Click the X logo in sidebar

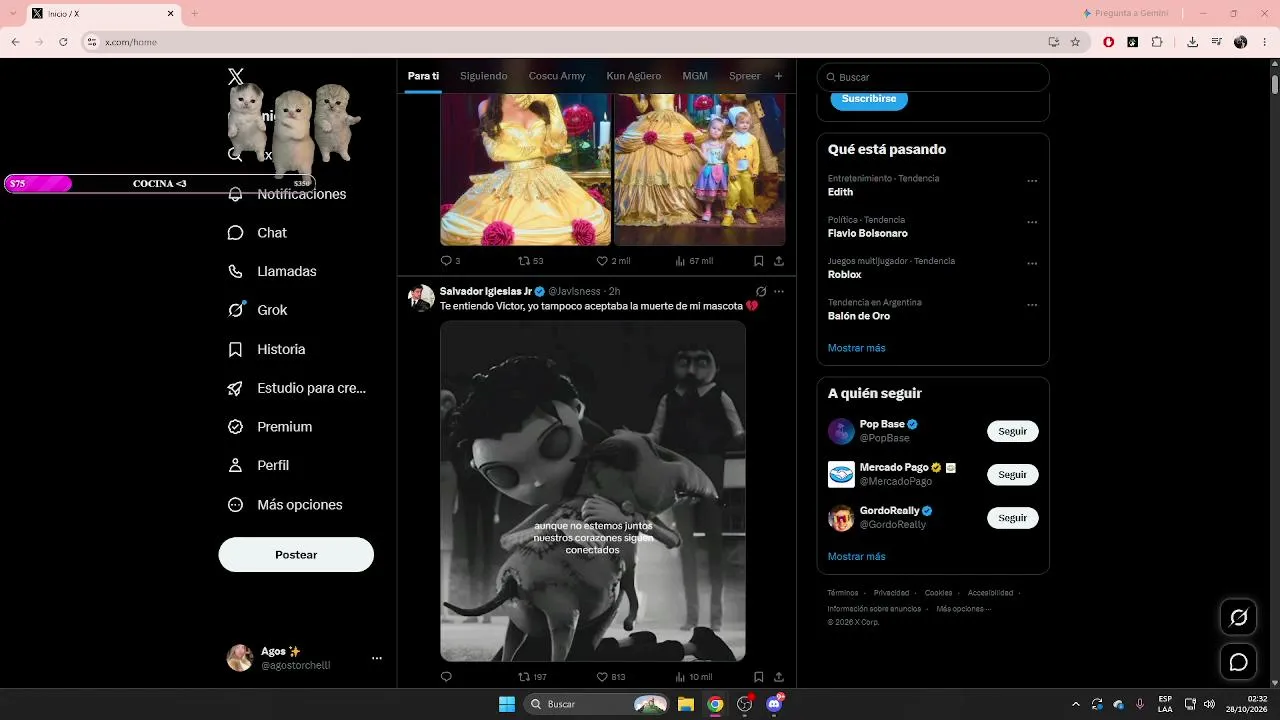(236, 77)
